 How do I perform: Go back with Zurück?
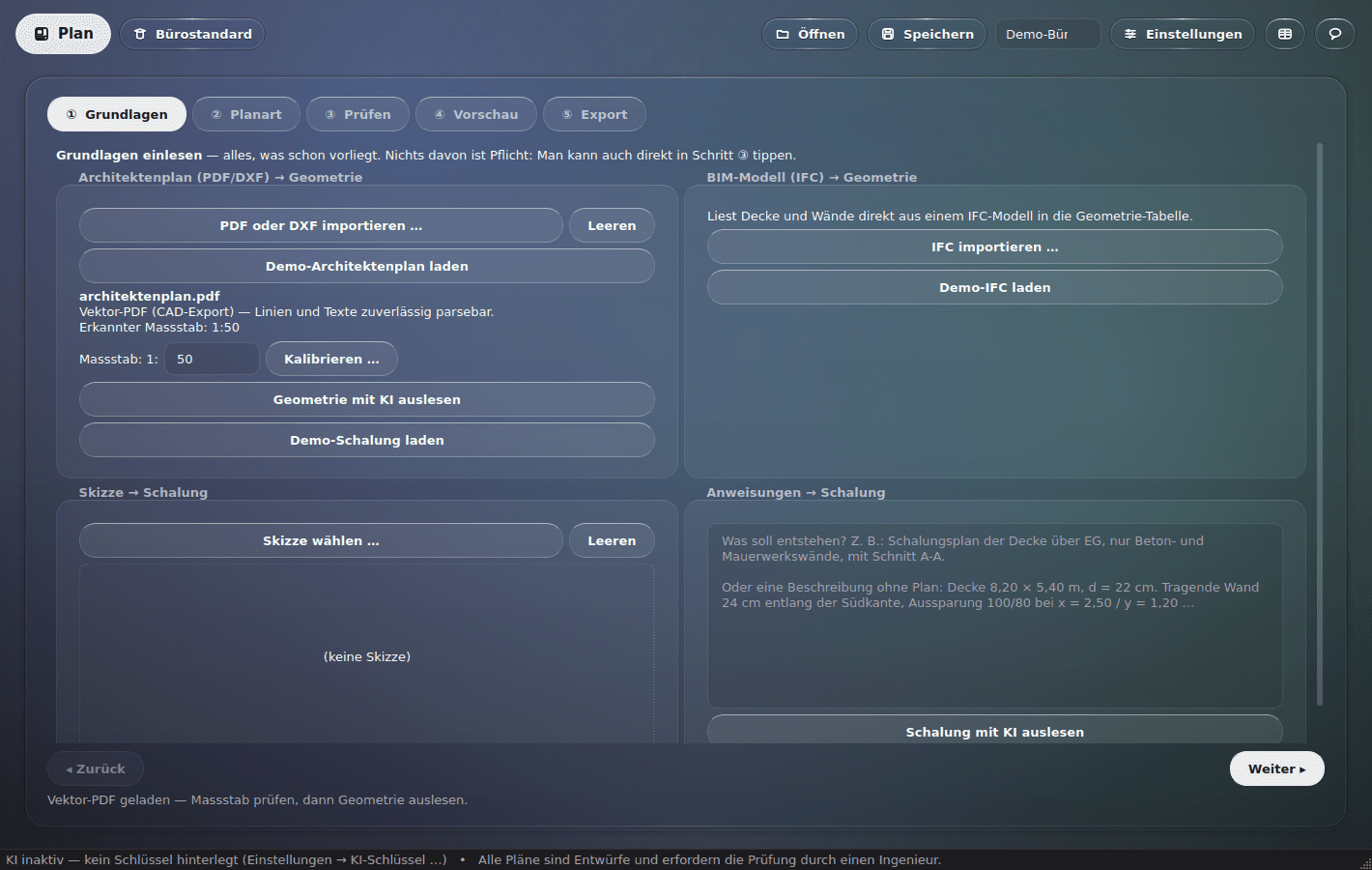click(x=96, y=768)
